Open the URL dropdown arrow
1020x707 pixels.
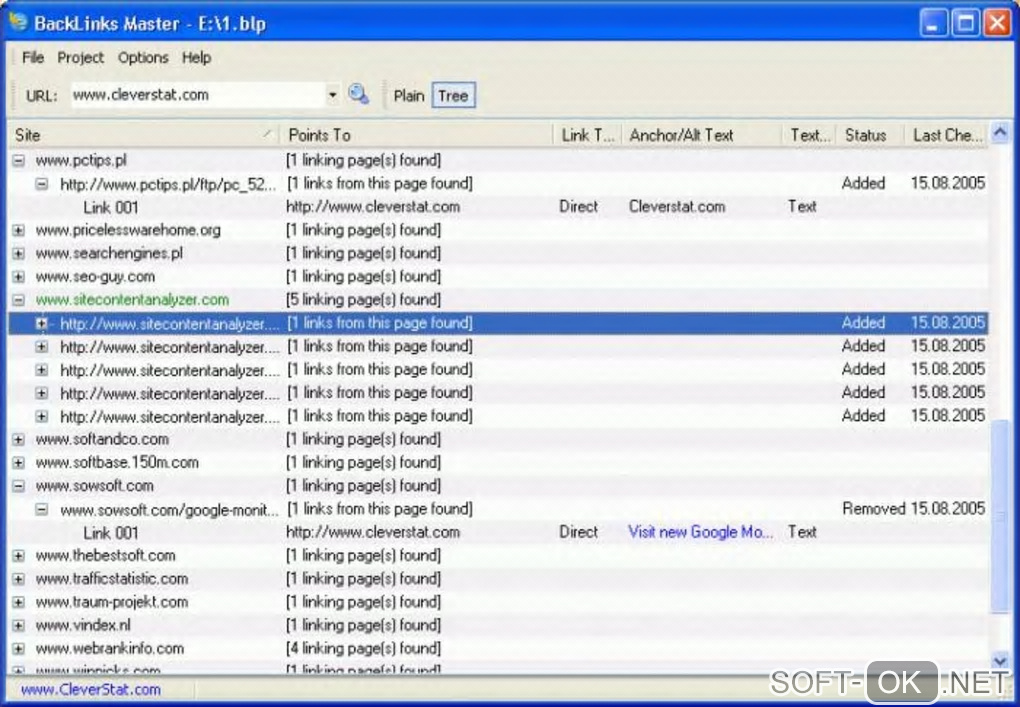coord(332,95)
